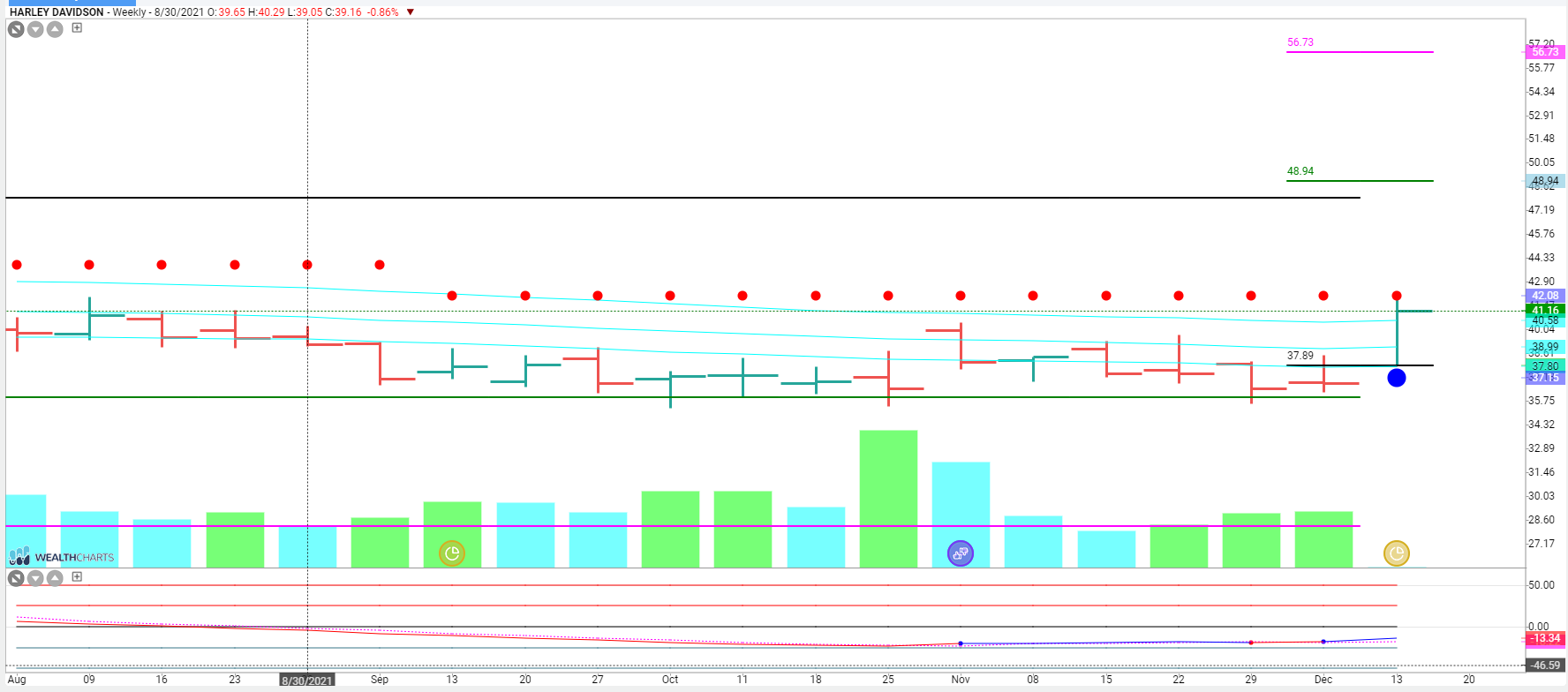Click the 42.08 price axis tag
The image size is (1568, 692).
coord(1545,296)
